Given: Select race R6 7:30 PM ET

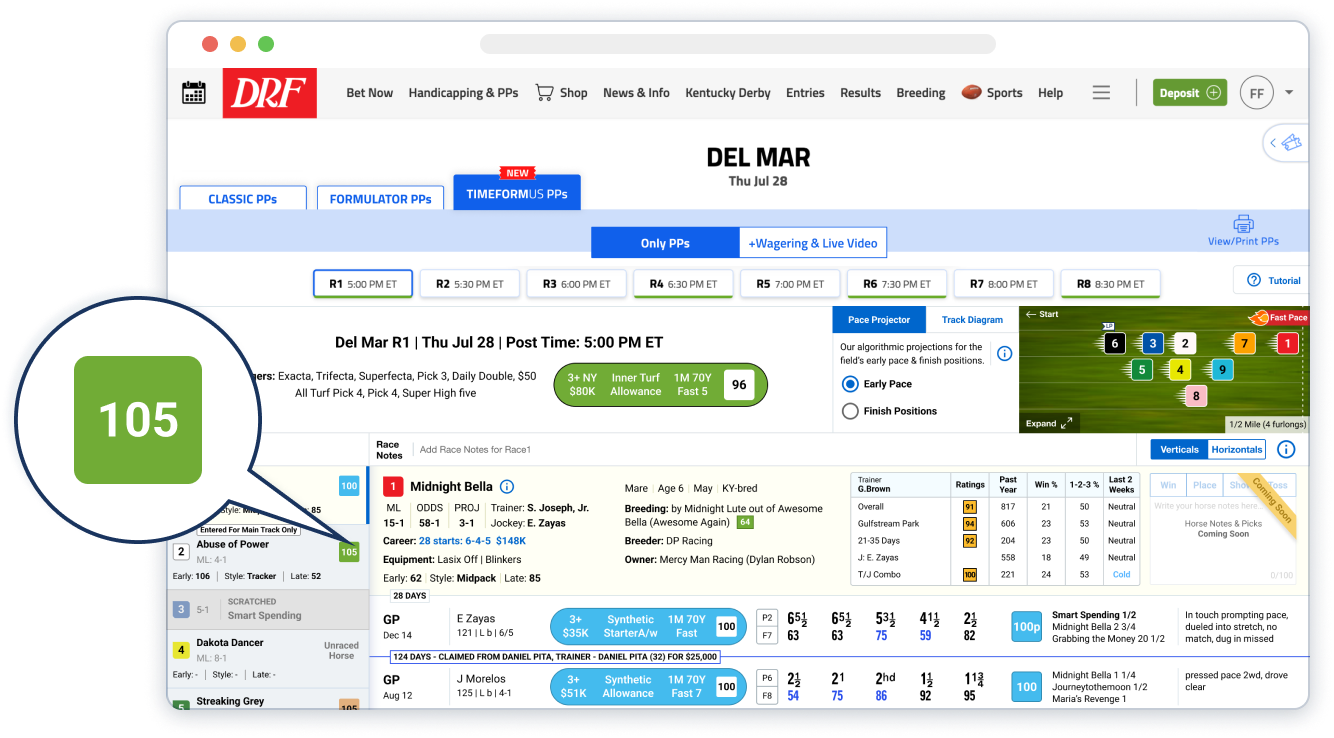Looking at the screenshot, I should [897, 284].
